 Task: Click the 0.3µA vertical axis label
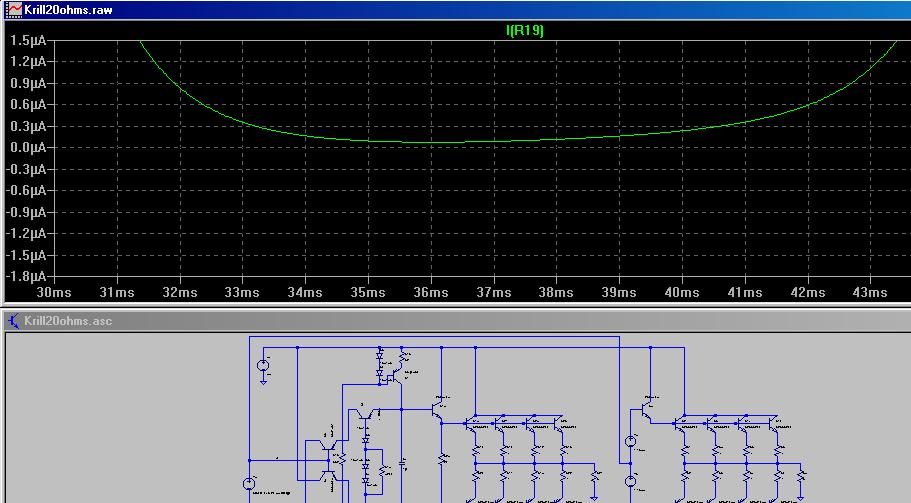click(x=28, y=126)
